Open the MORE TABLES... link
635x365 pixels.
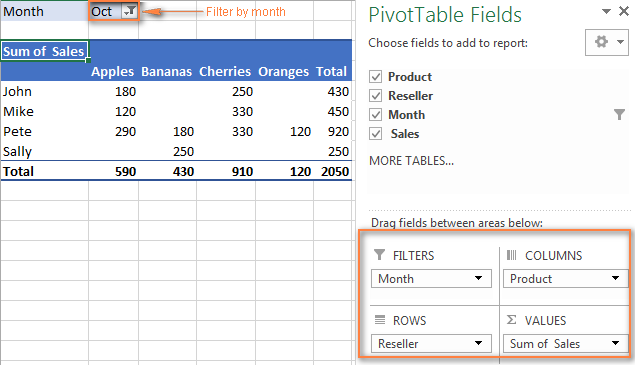click(x=411, y=161)
